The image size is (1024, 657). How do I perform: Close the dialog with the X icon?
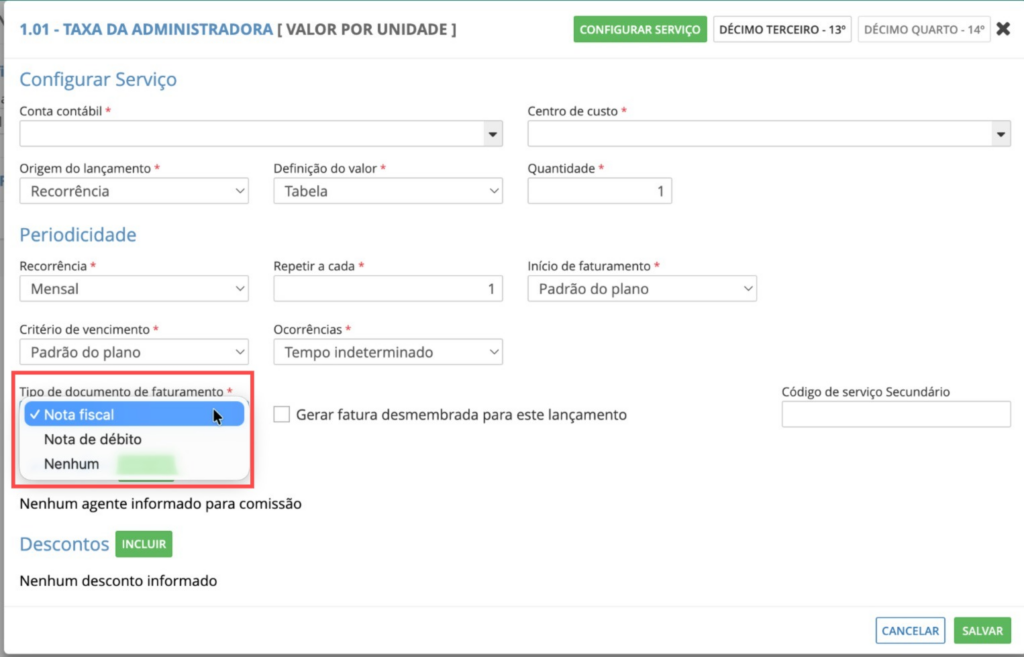click(x=1003, y=29)
